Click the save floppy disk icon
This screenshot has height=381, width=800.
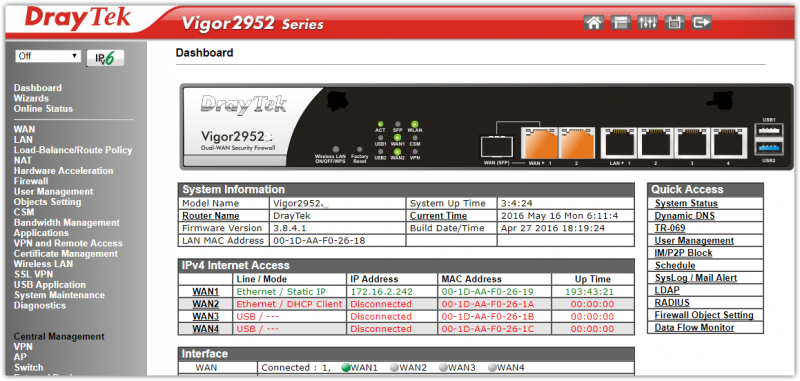point(674,22)
